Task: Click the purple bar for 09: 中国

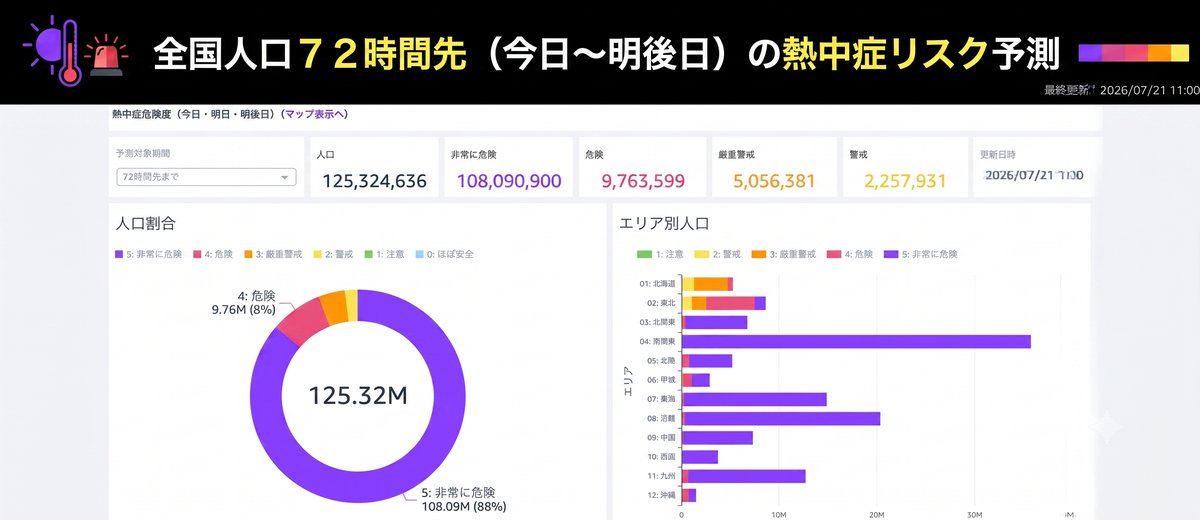Action: tap(717, 437)
